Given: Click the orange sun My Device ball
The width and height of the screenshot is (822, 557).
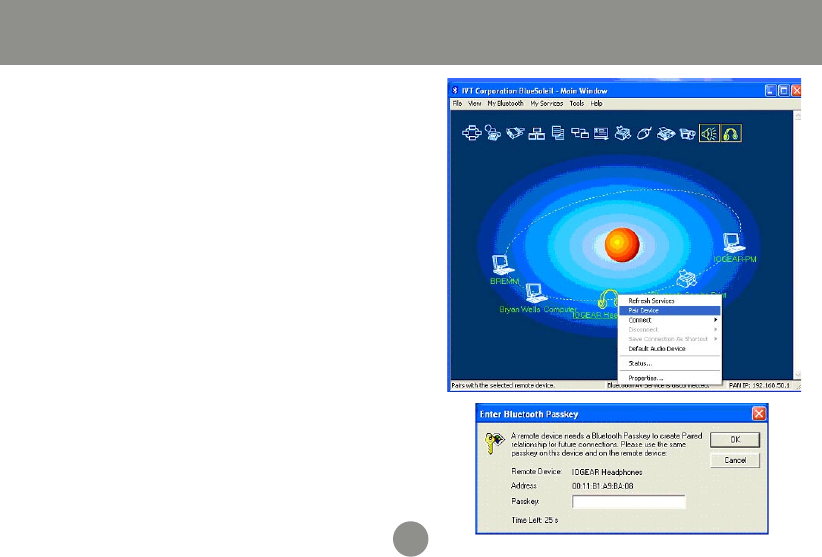Looking at the screenshot, I should 622,245.
